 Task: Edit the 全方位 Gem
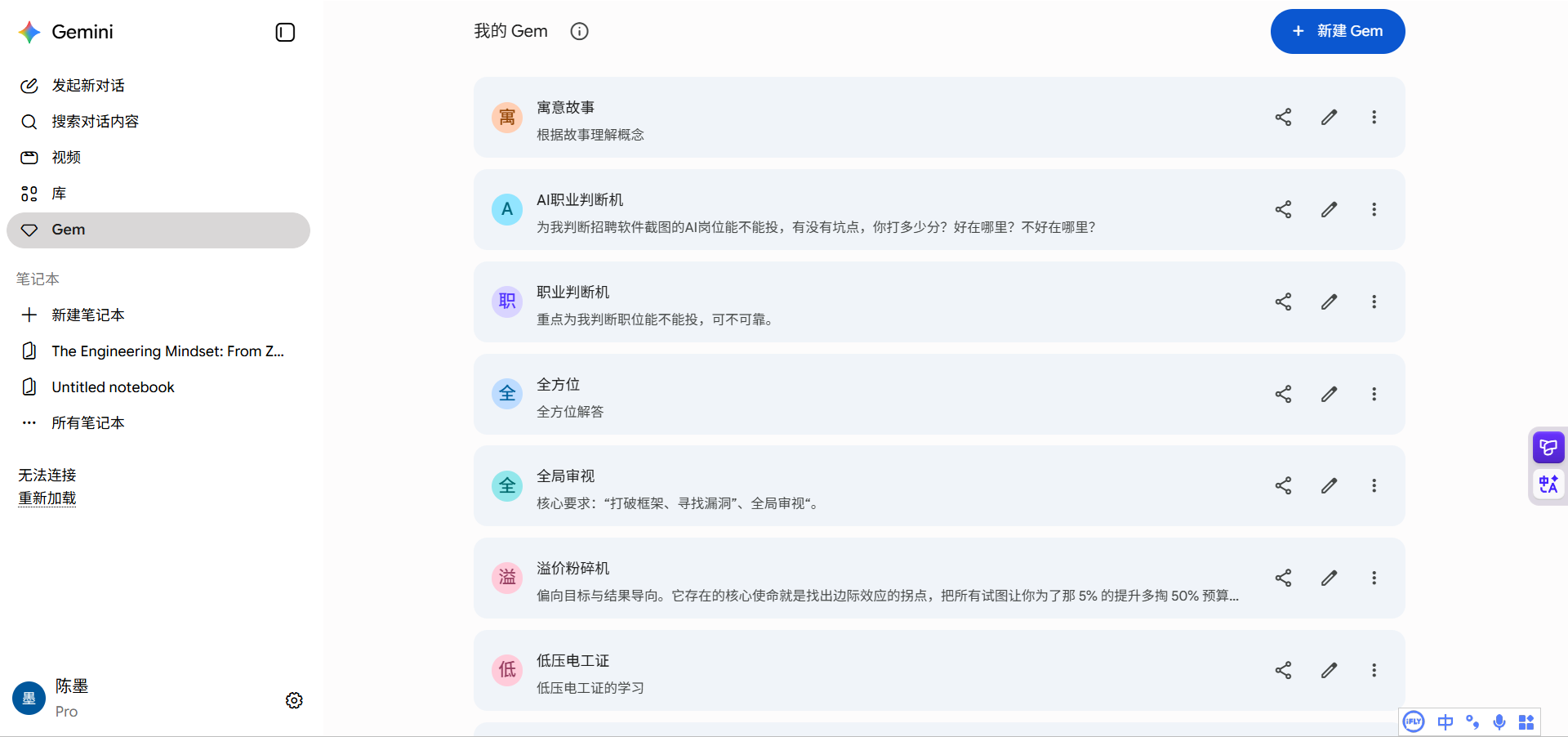click(x=1329, y=395)
